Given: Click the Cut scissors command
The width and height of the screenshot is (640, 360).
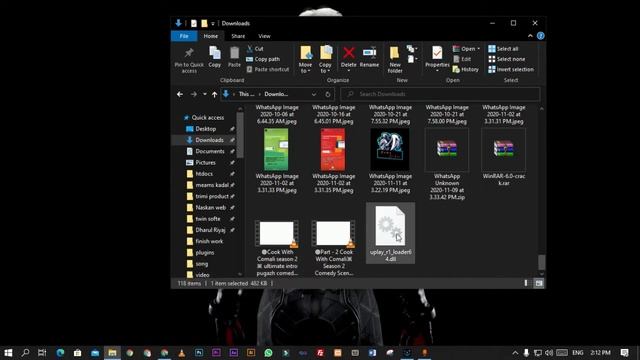Looking at the screenshot, I should click(255, 49).
